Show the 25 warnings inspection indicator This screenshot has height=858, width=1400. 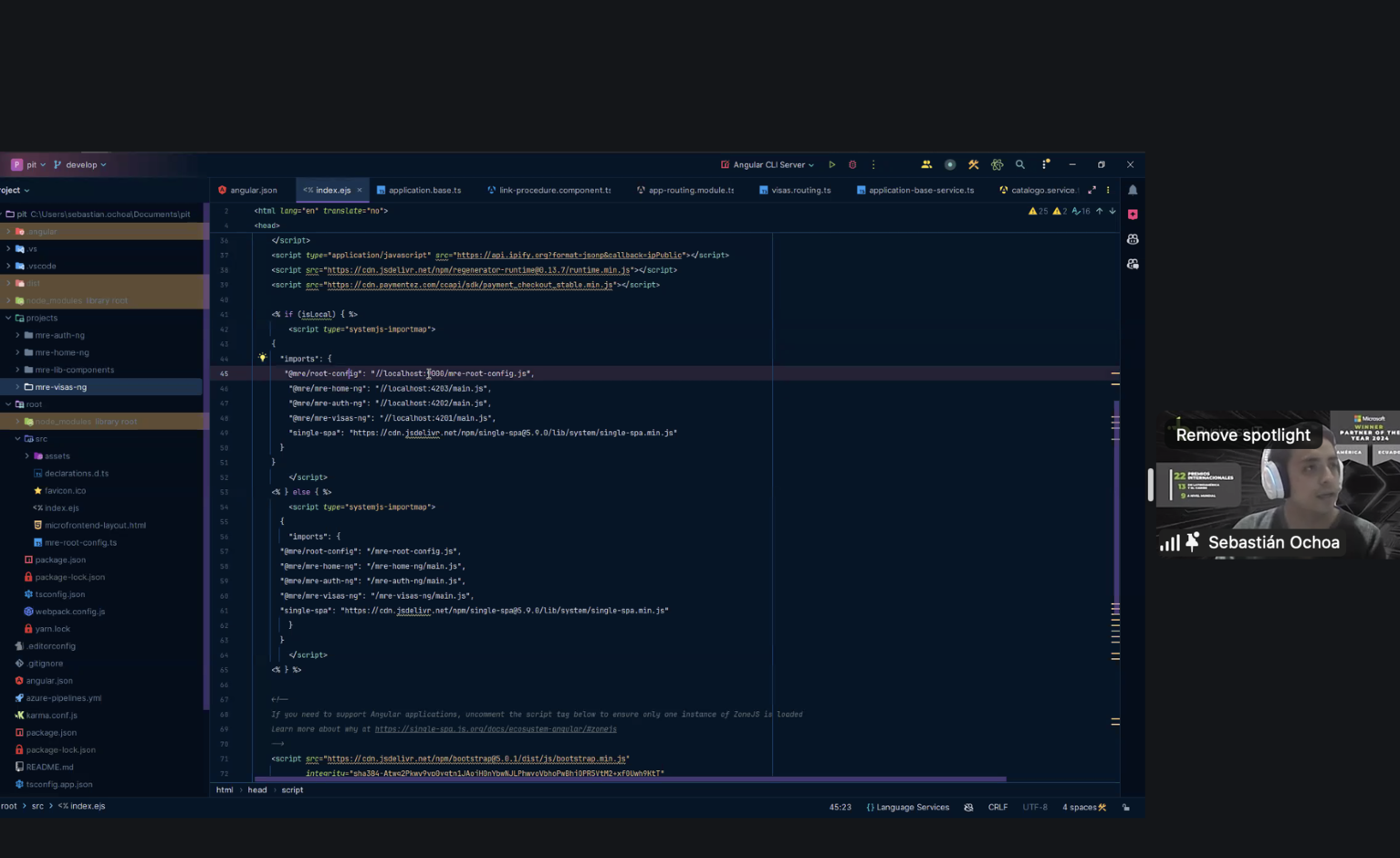tap(1038, 211)
